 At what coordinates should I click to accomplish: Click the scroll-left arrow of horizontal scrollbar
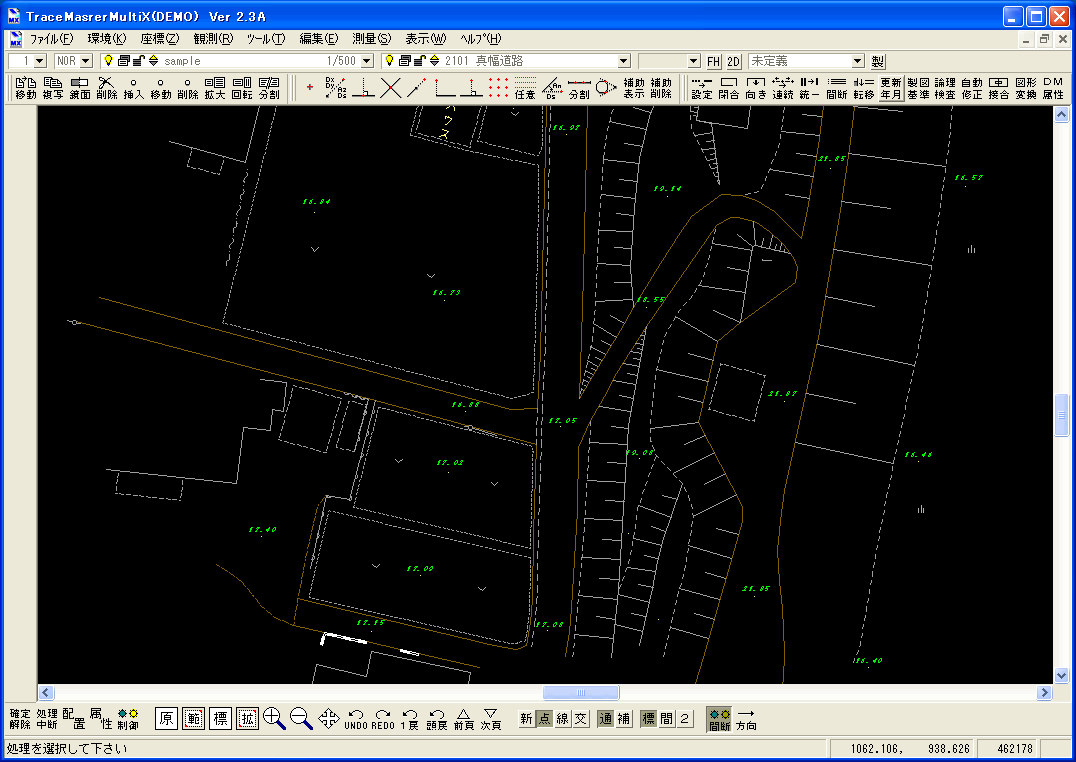(x=46, y=692)
